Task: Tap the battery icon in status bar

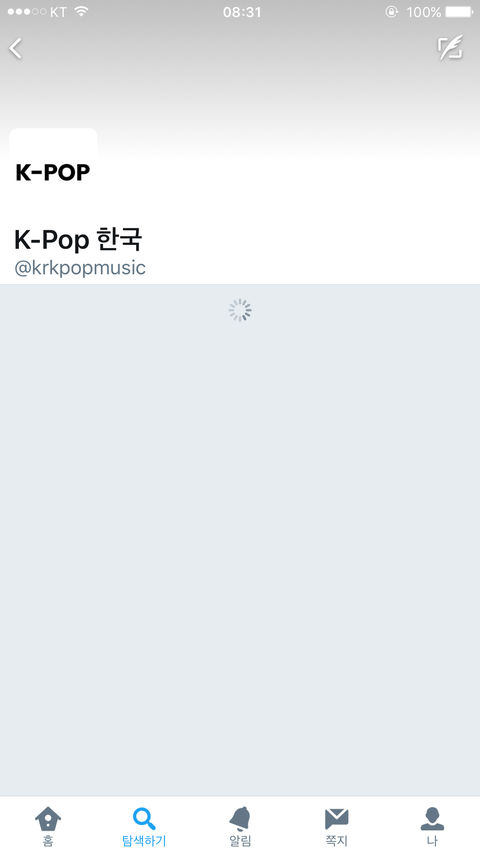Action: coord(458,11)
